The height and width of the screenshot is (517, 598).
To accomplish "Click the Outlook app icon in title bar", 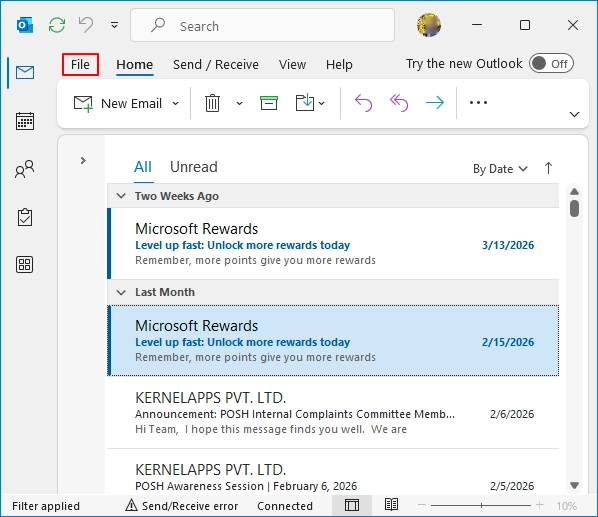I will 25,25.
